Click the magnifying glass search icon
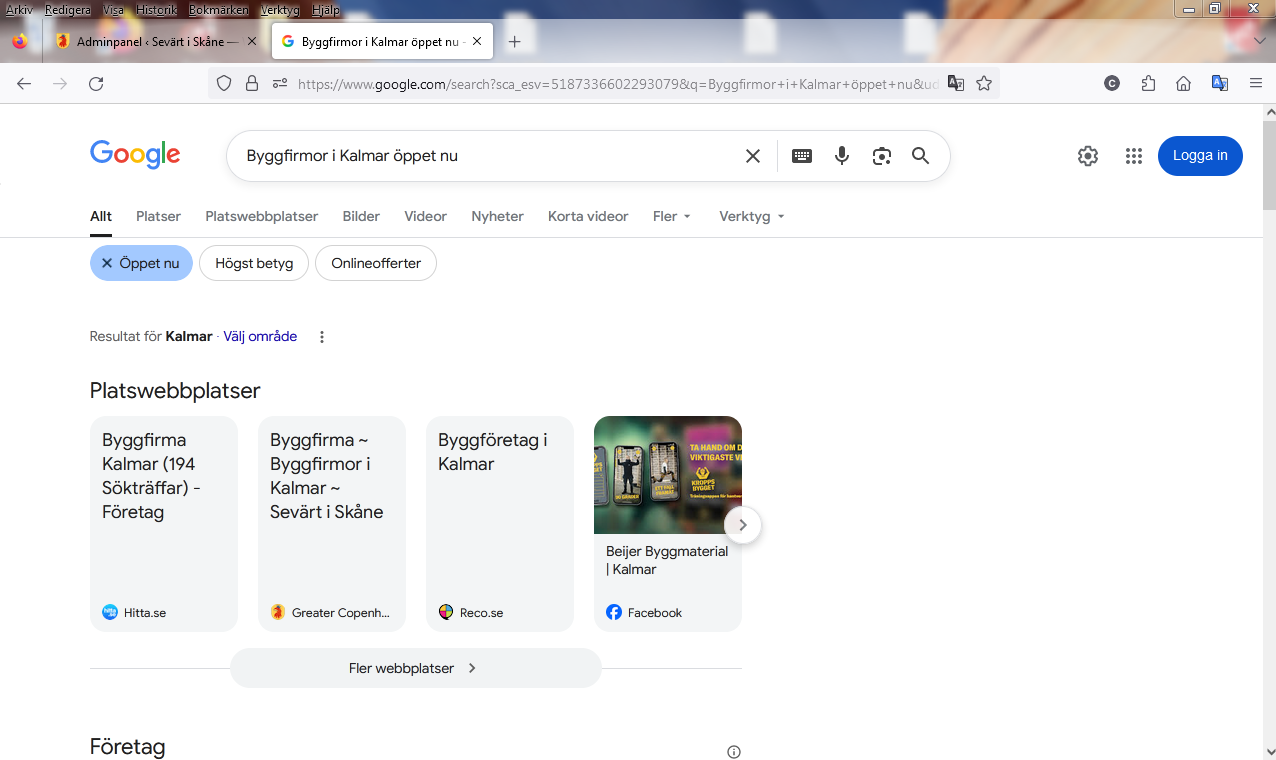 tap(920, 156)
